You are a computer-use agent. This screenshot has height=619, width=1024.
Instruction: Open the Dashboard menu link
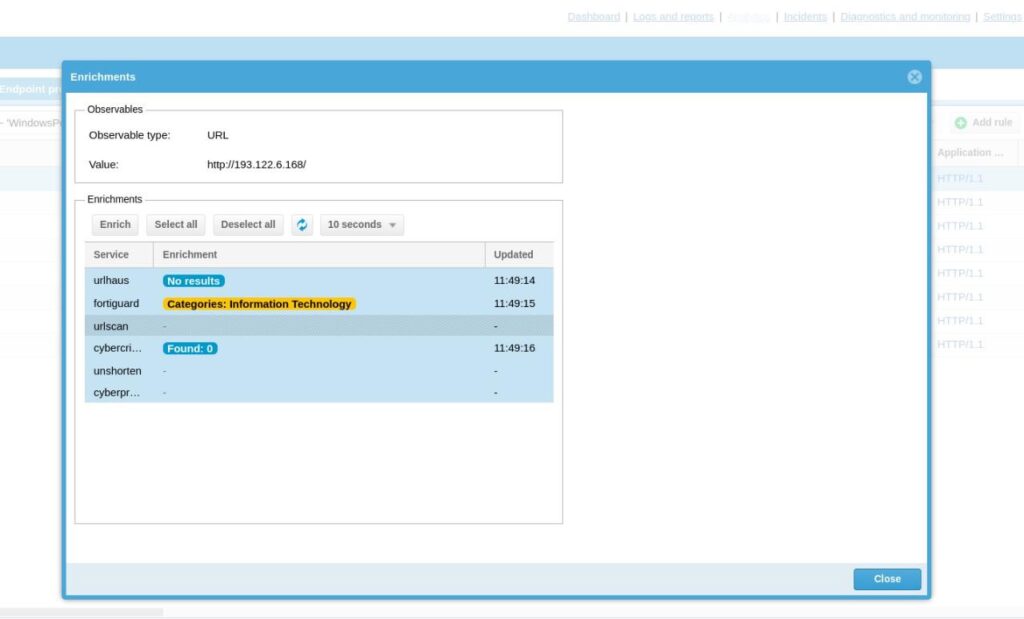593,17
